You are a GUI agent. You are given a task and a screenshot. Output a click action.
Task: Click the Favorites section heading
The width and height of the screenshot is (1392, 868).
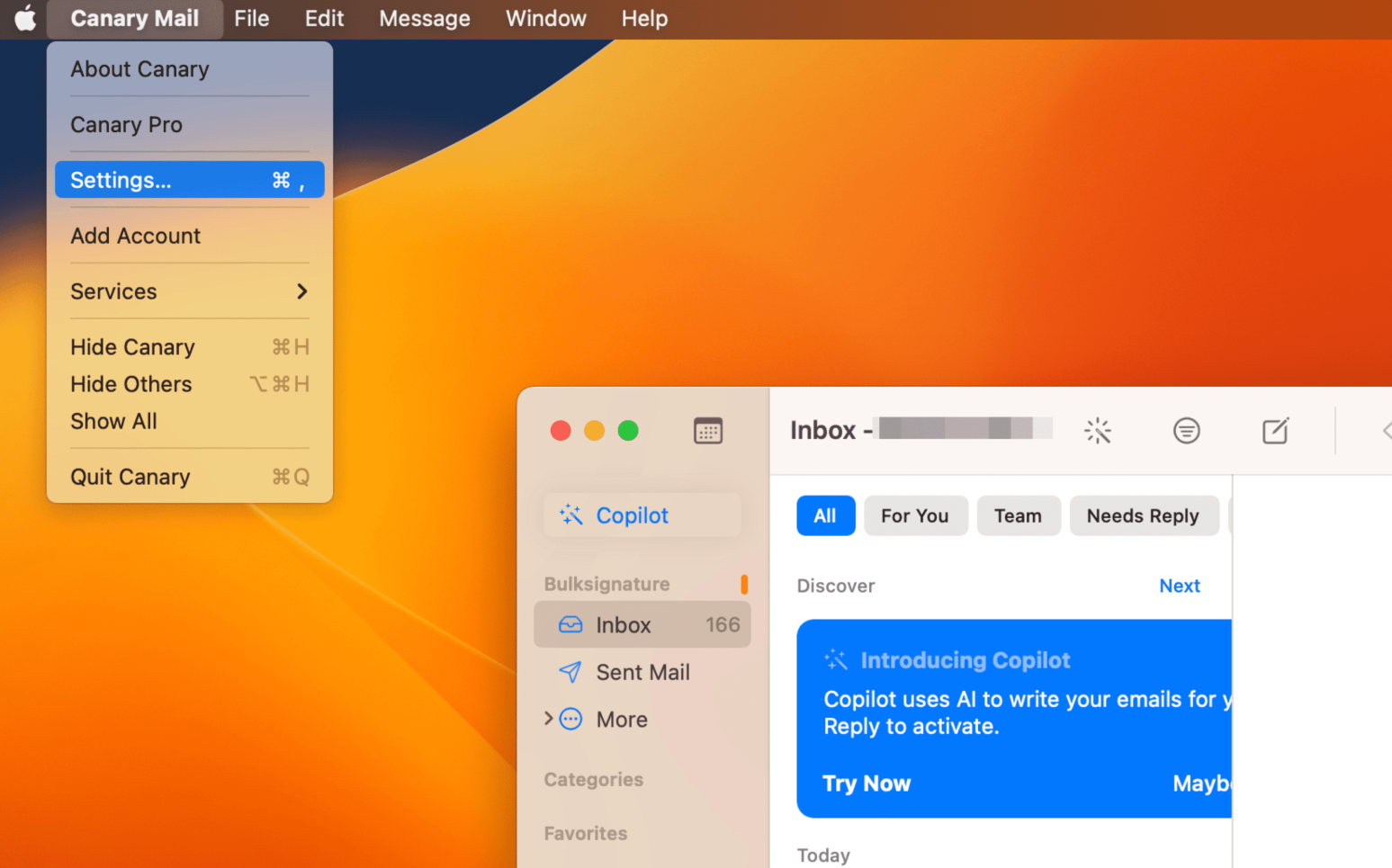pos(585,834)
